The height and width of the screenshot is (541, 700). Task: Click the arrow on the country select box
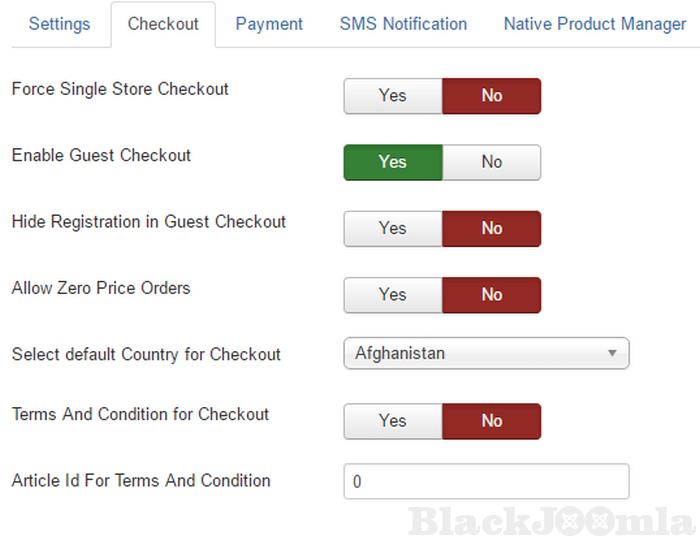pyautogui.click(x=612, y=354)
